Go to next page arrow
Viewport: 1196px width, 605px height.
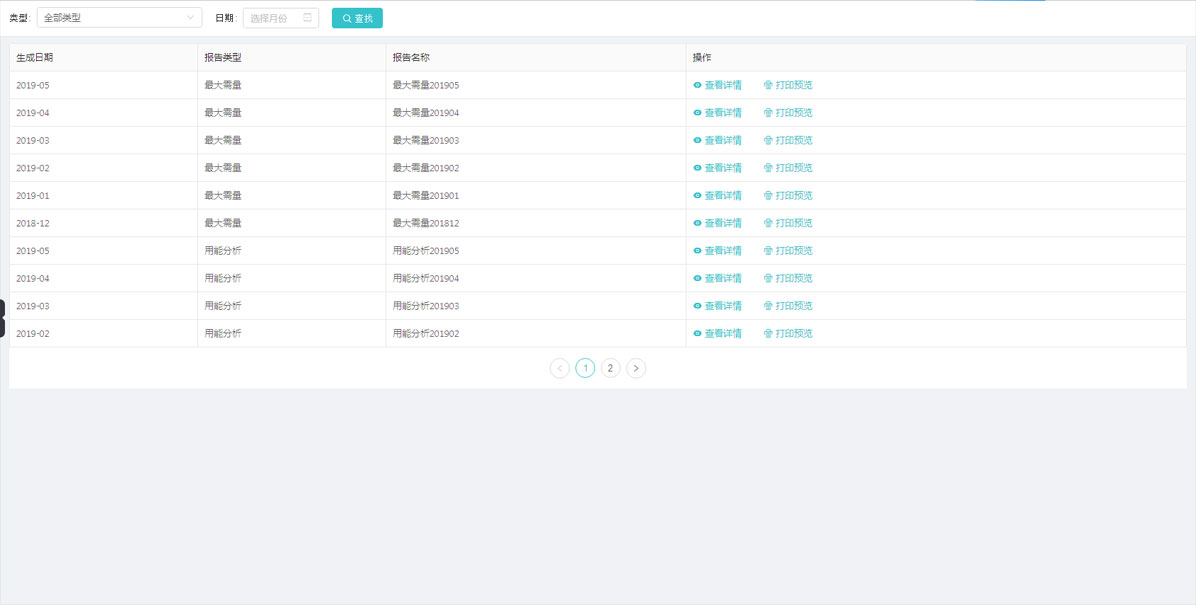click(x=636, y=368)
